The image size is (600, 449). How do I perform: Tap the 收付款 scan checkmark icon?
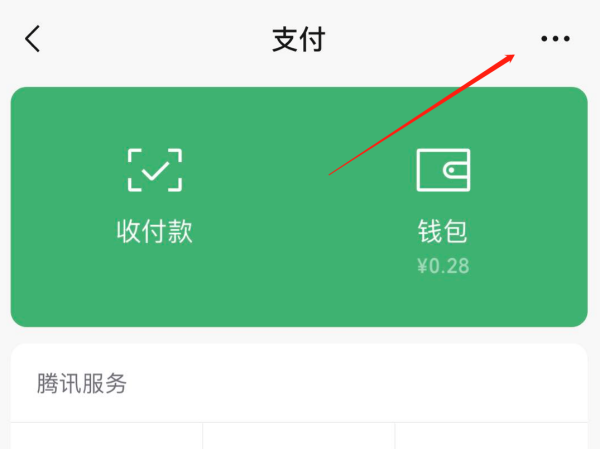click(155, 170)
